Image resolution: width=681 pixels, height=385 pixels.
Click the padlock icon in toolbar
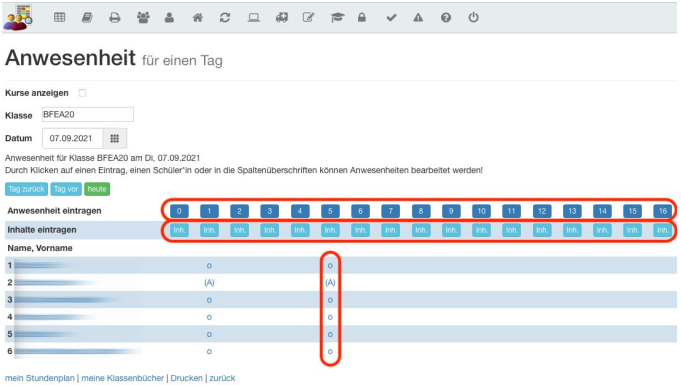[361, 17]
